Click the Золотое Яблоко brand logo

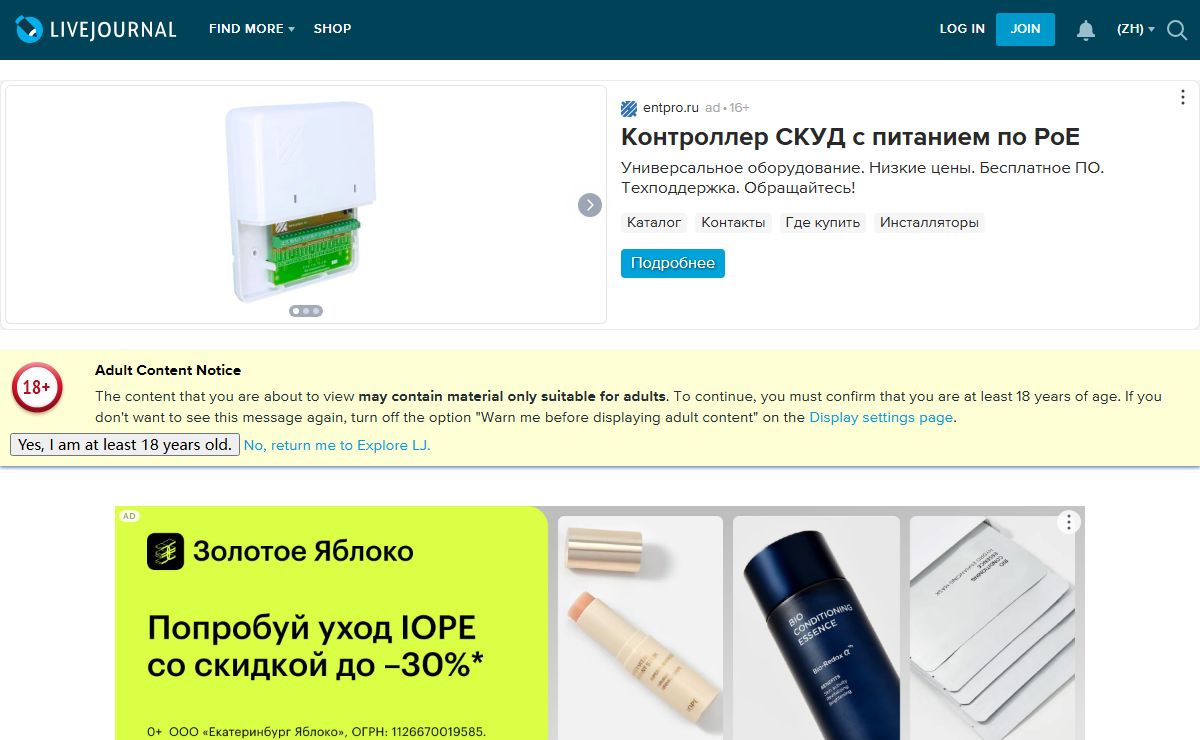(165, 551)
